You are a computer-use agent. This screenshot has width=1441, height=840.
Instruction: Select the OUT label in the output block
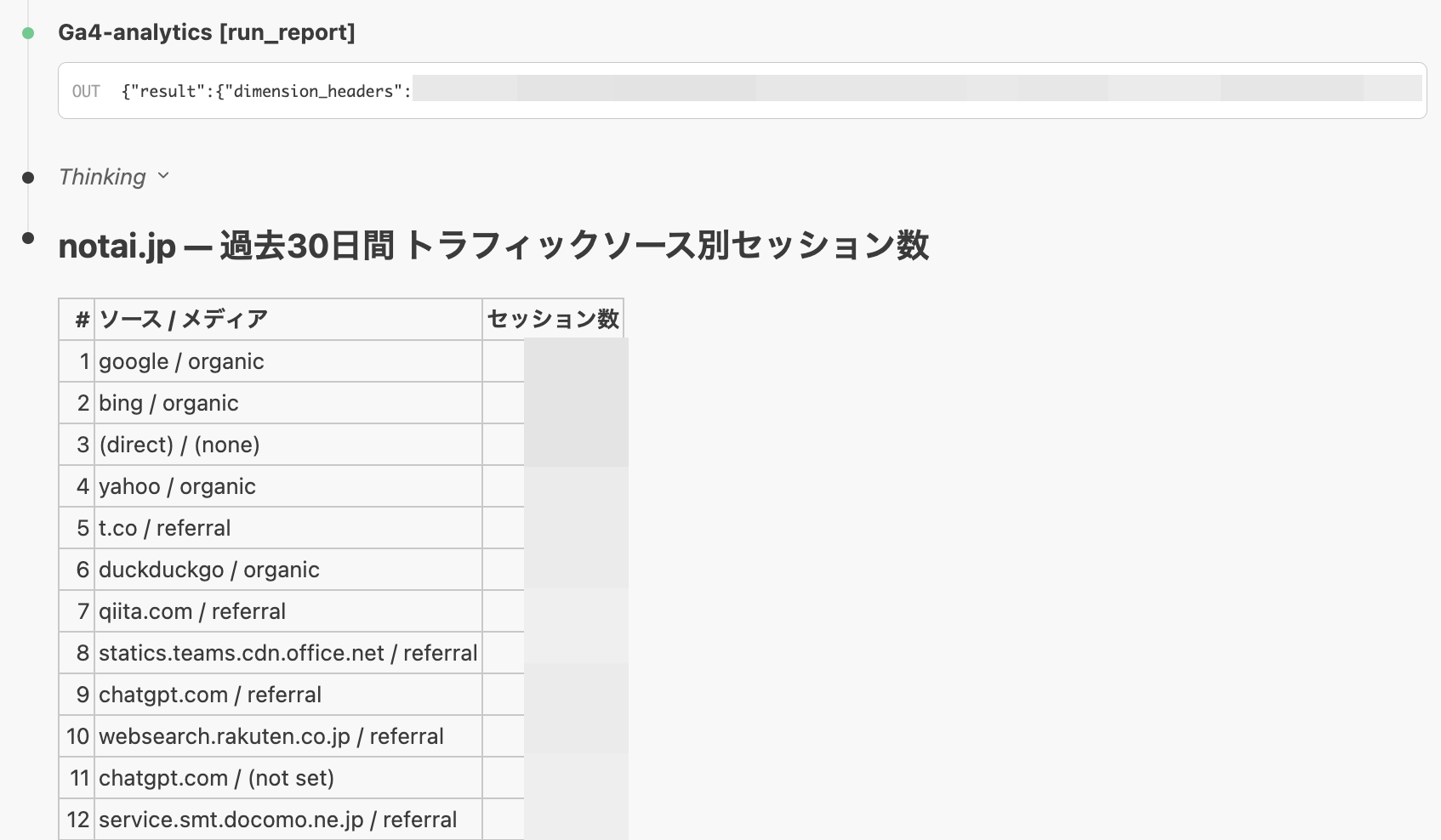click(88, 90)
